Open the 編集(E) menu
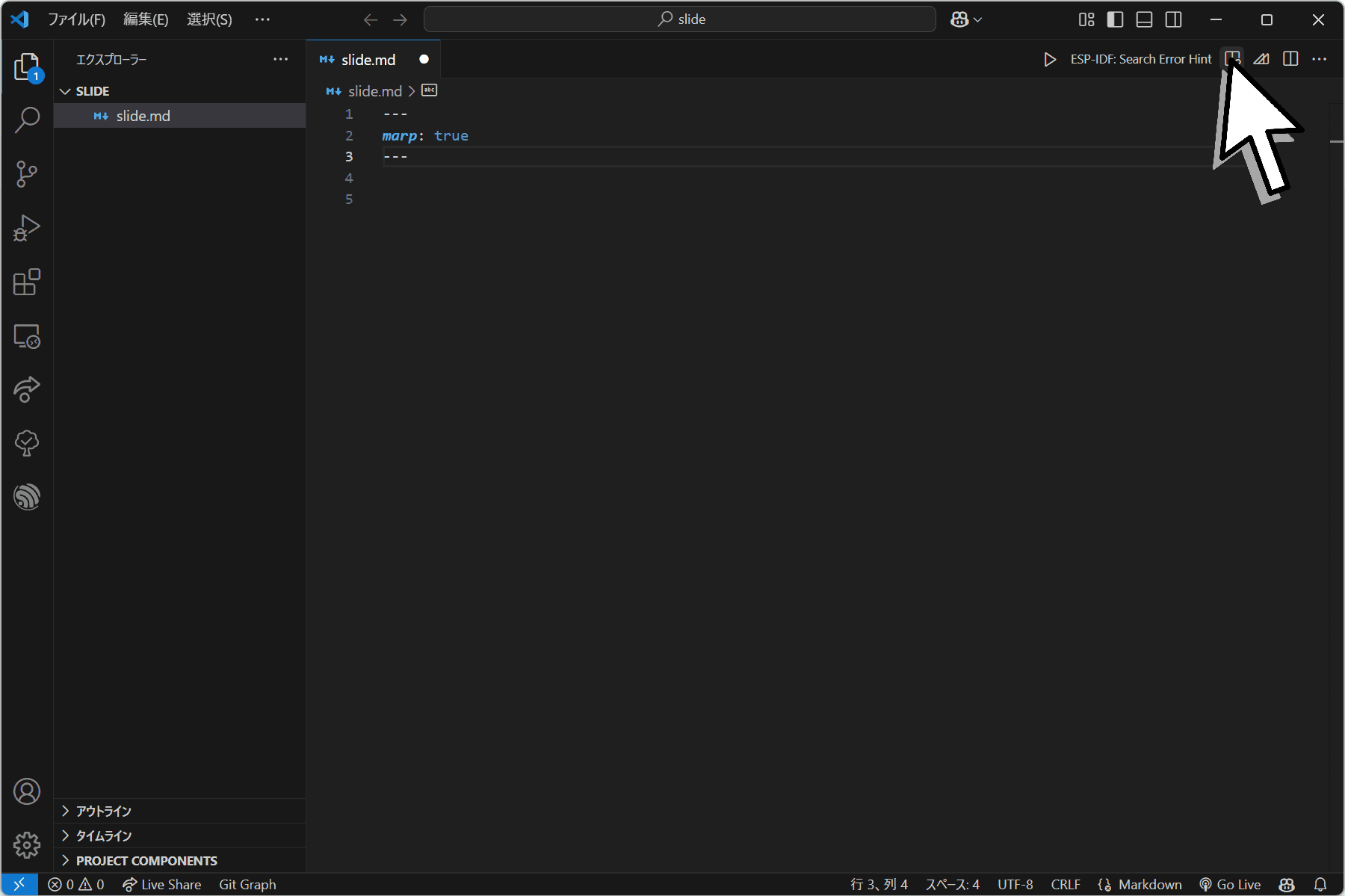Image resolution: width=1345 pixels, height=896 pixels. pos(146,19)
